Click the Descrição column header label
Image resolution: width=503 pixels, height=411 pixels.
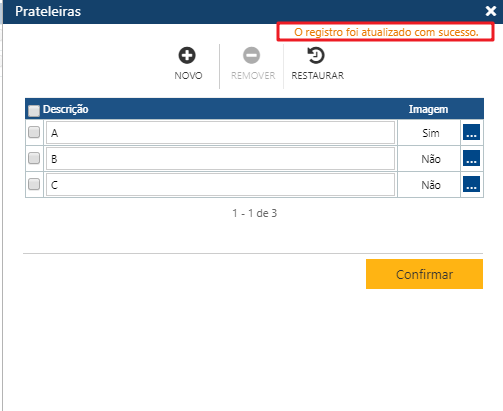tap(66, 109)
